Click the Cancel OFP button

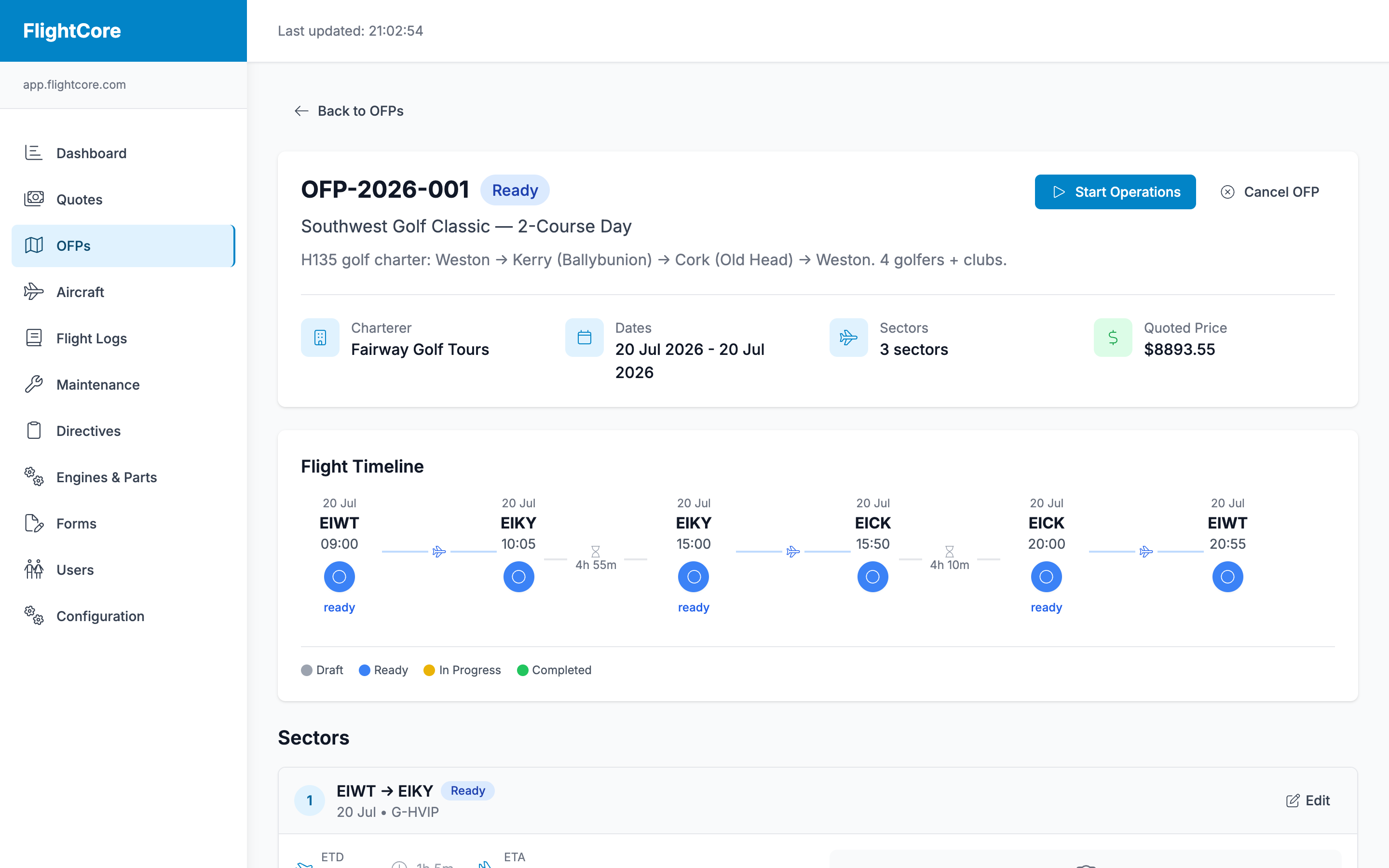point(1269,192)
